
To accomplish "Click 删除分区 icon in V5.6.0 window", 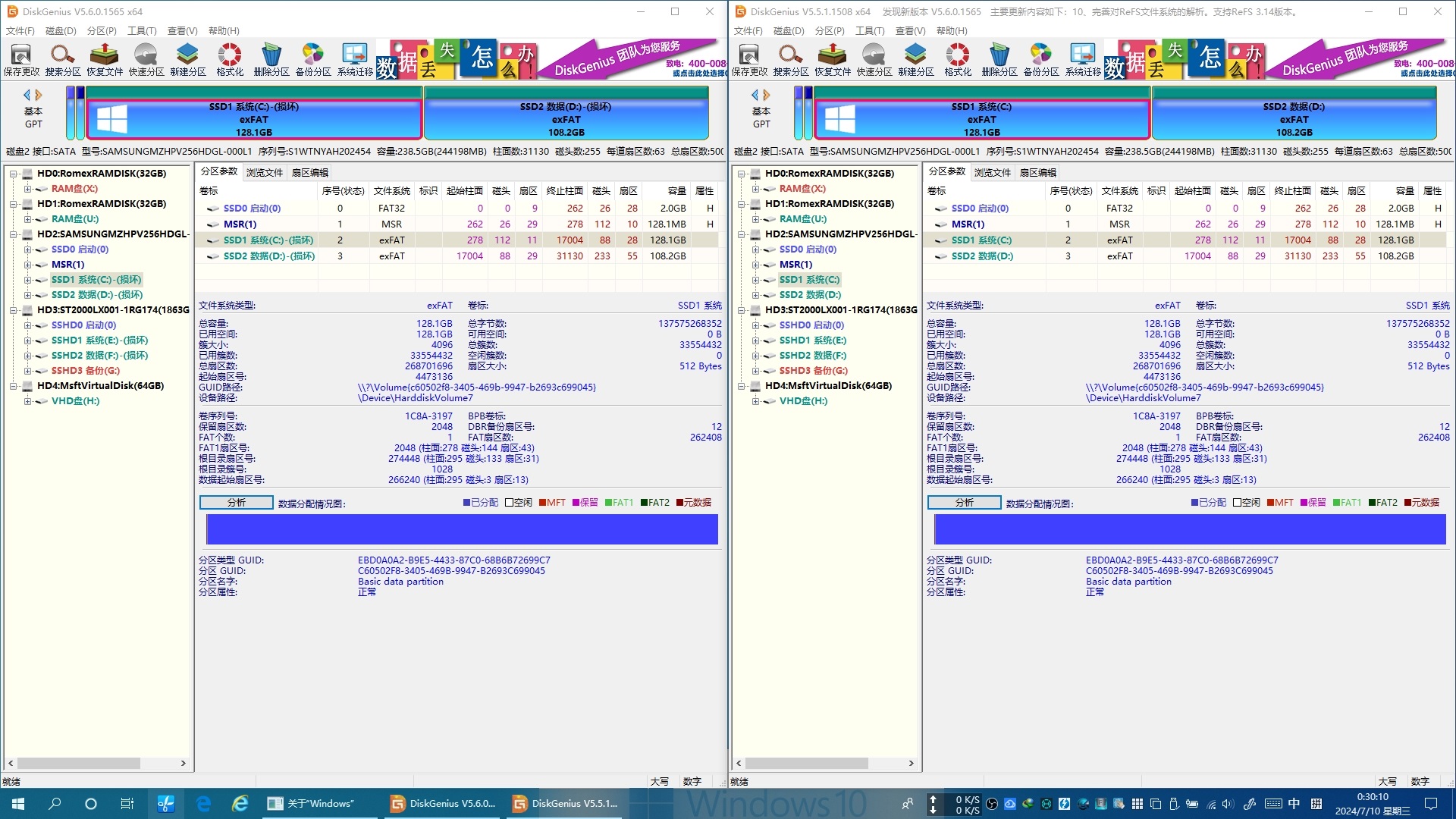I will (x=271, y=60).
